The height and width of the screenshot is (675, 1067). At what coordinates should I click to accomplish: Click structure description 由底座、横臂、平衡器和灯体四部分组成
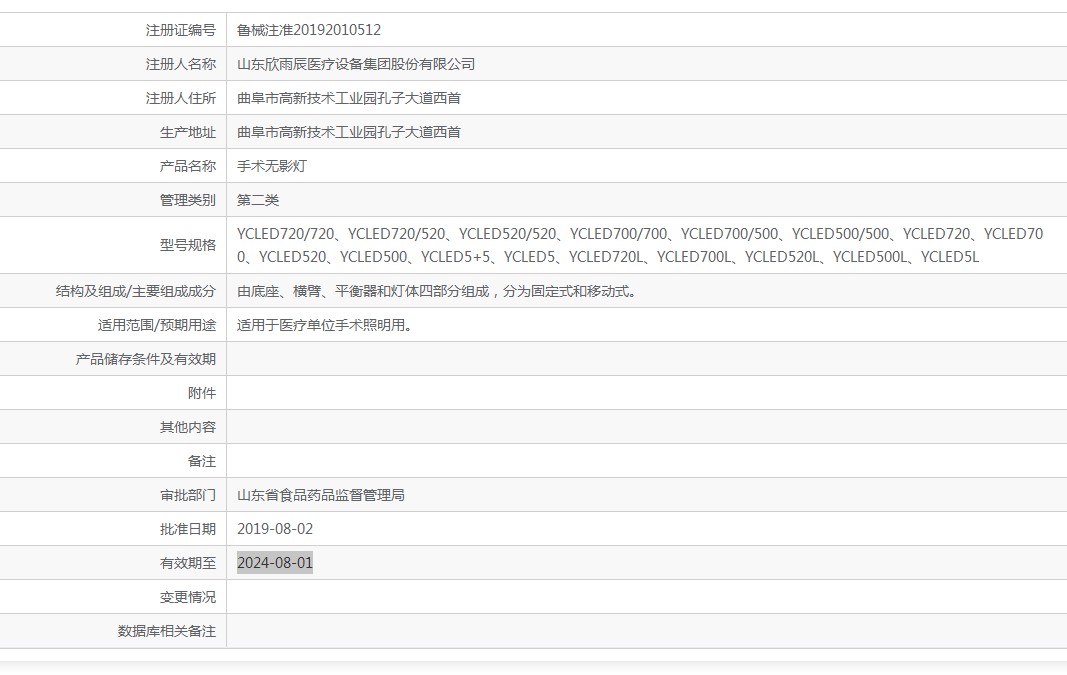click(x=363, y=291)
